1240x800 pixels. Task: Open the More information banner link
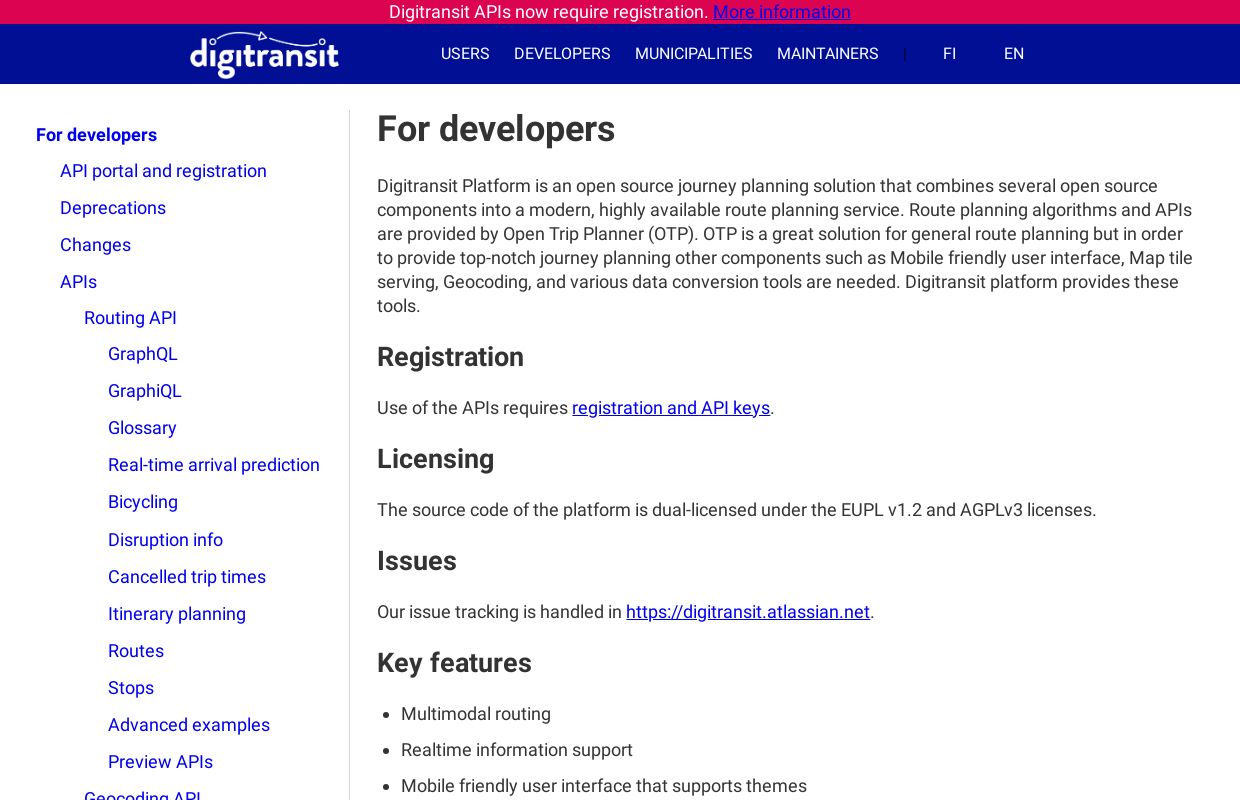tap(782, 12)
